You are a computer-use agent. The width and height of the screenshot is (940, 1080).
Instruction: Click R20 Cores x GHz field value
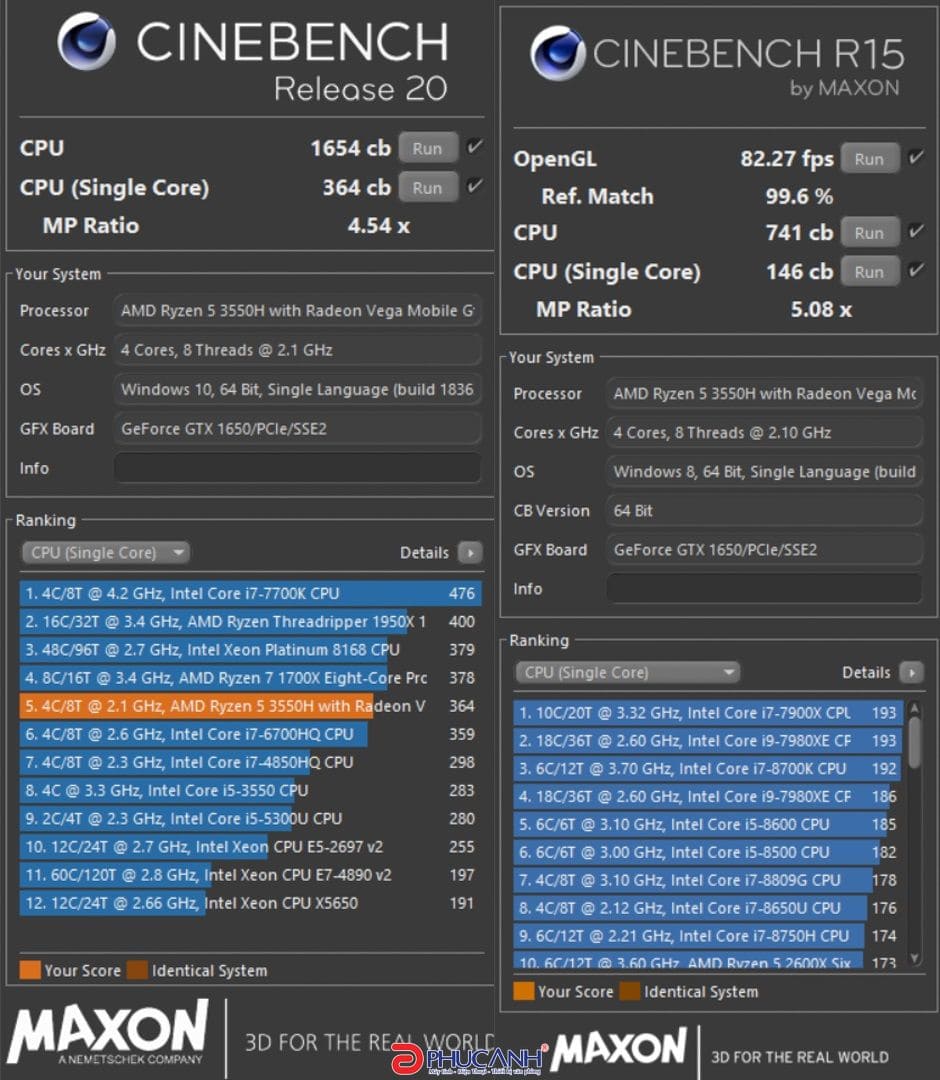click(x=297, y=350)
